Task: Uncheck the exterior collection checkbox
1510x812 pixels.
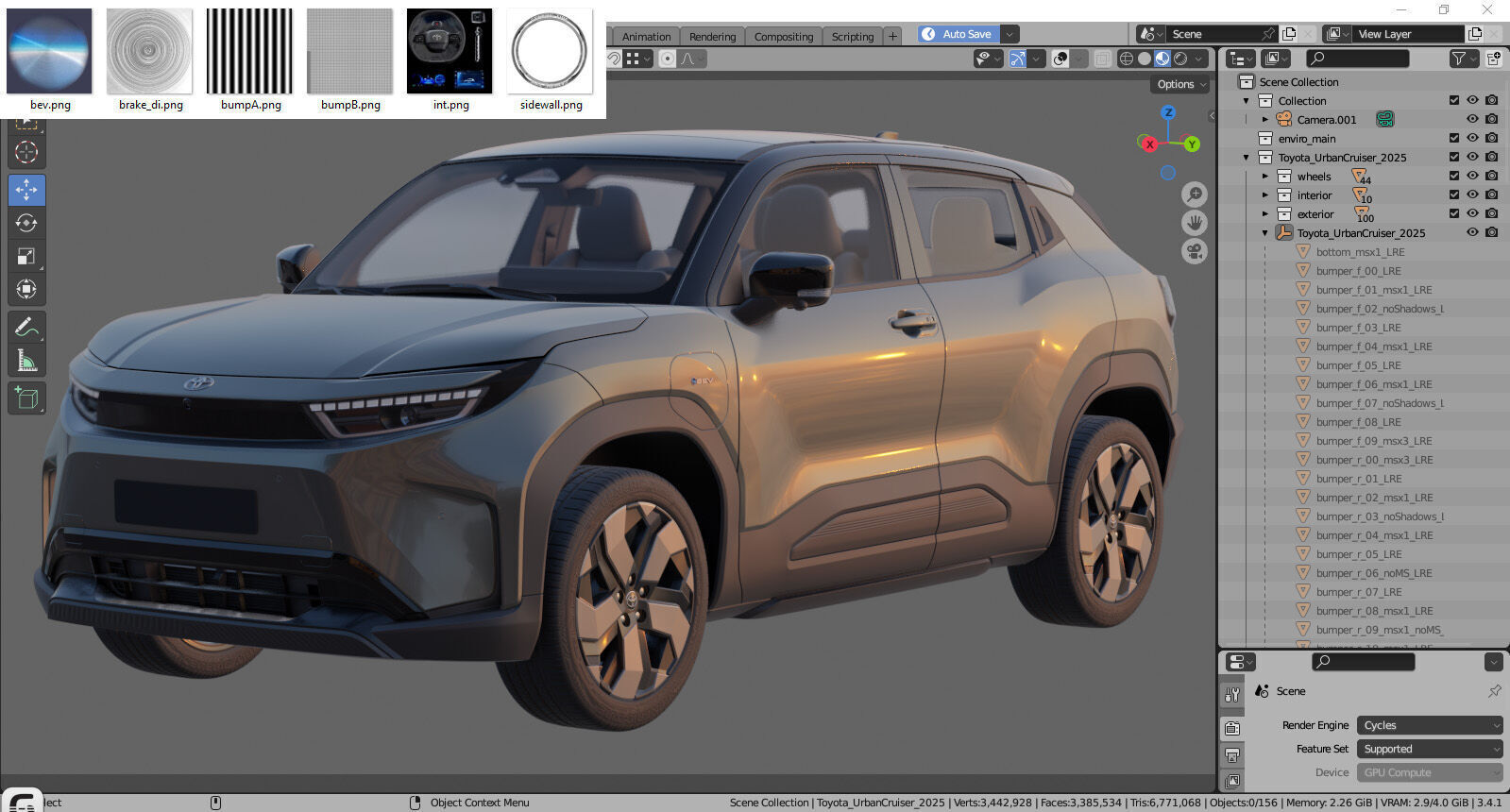Action: (1454, 213)
